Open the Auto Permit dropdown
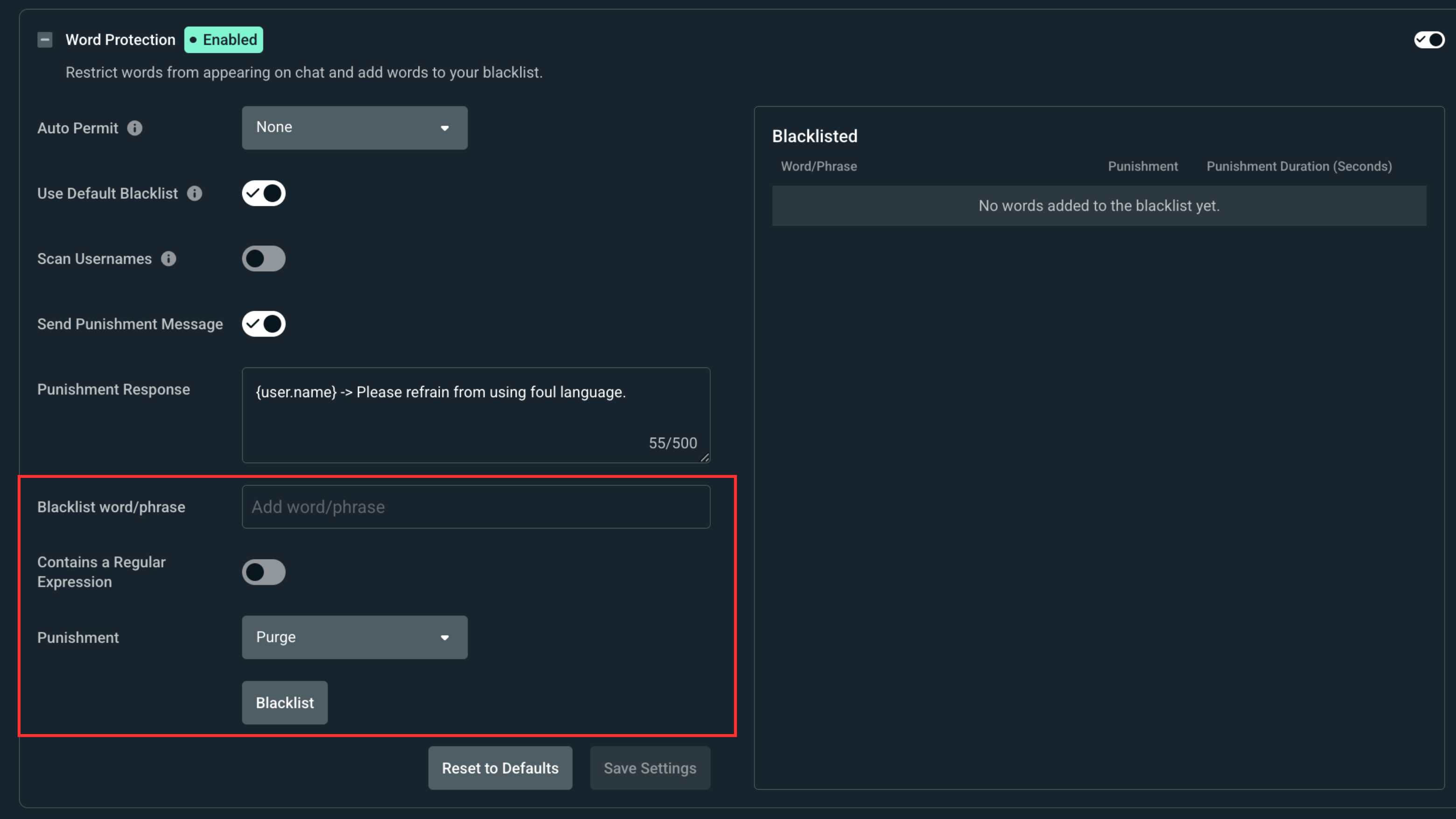This screenshot has height=819, width=1456. pyautogui.click(x=354, y=128)
